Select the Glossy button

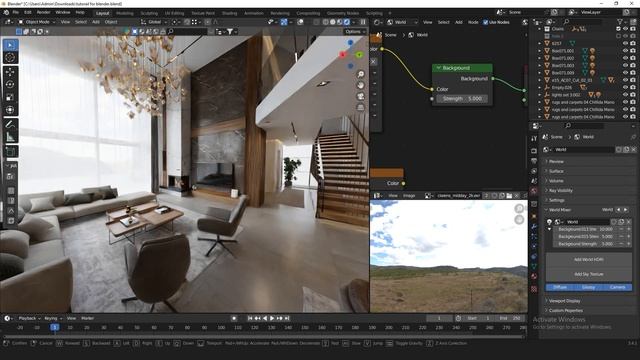tap(589, 288)
